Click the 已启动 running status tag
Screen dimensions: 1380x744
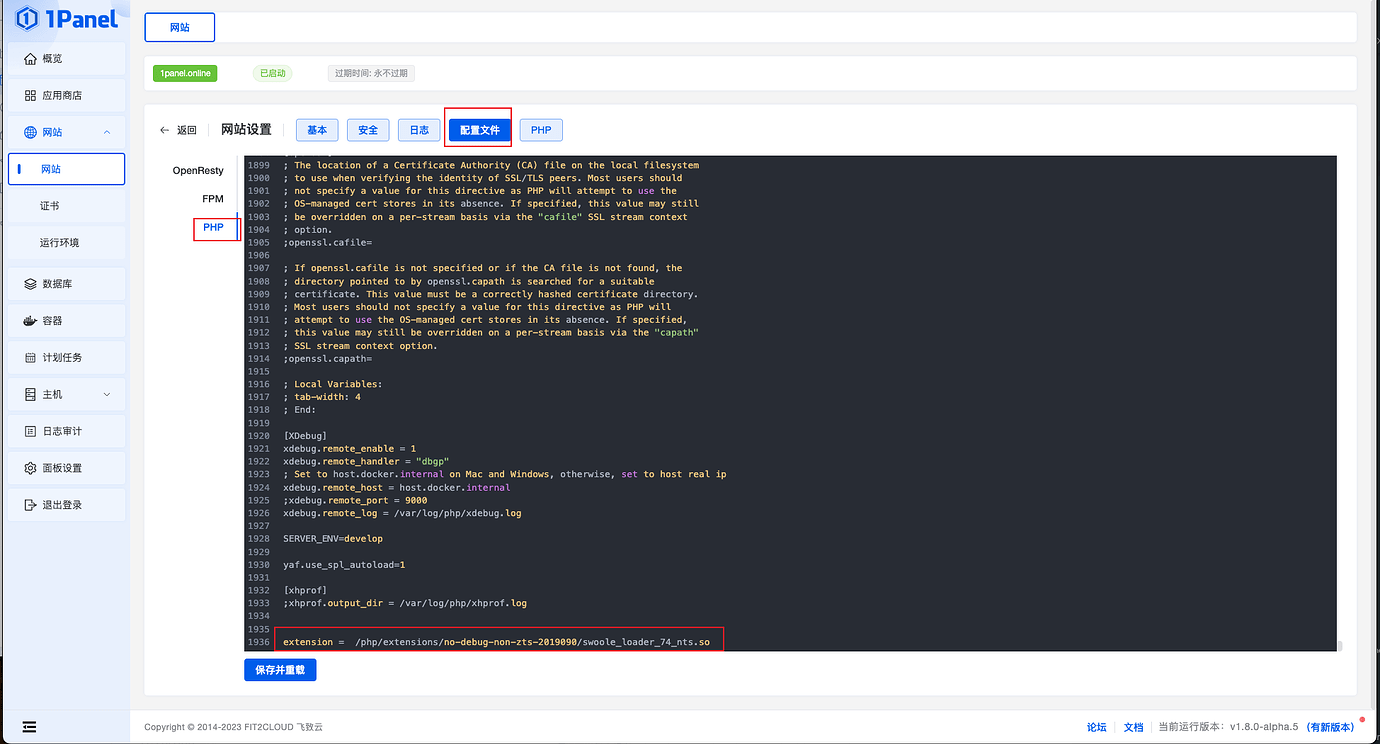tap(271, 73)
